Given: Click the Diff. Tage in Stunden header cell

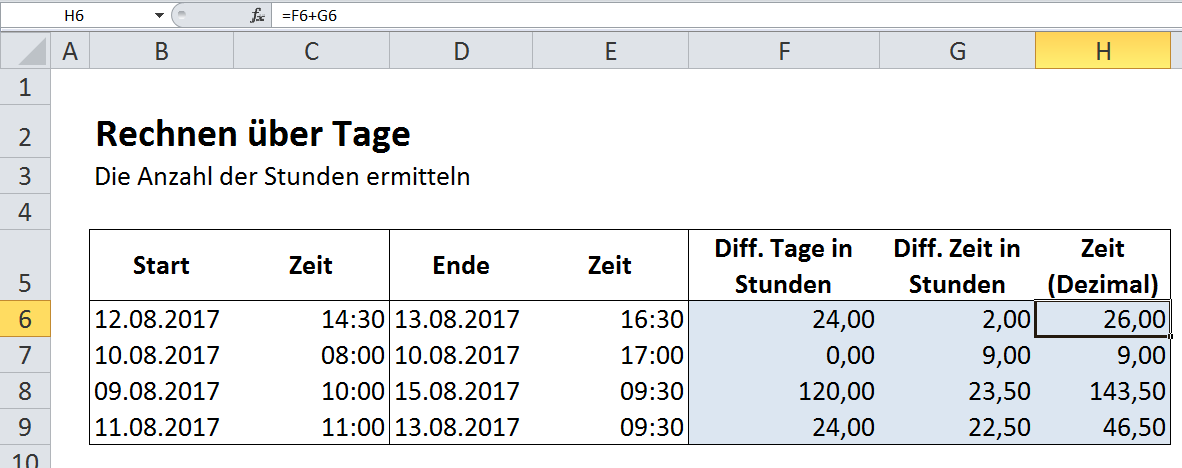Looking at the screenshot, I should coord(784,265).
